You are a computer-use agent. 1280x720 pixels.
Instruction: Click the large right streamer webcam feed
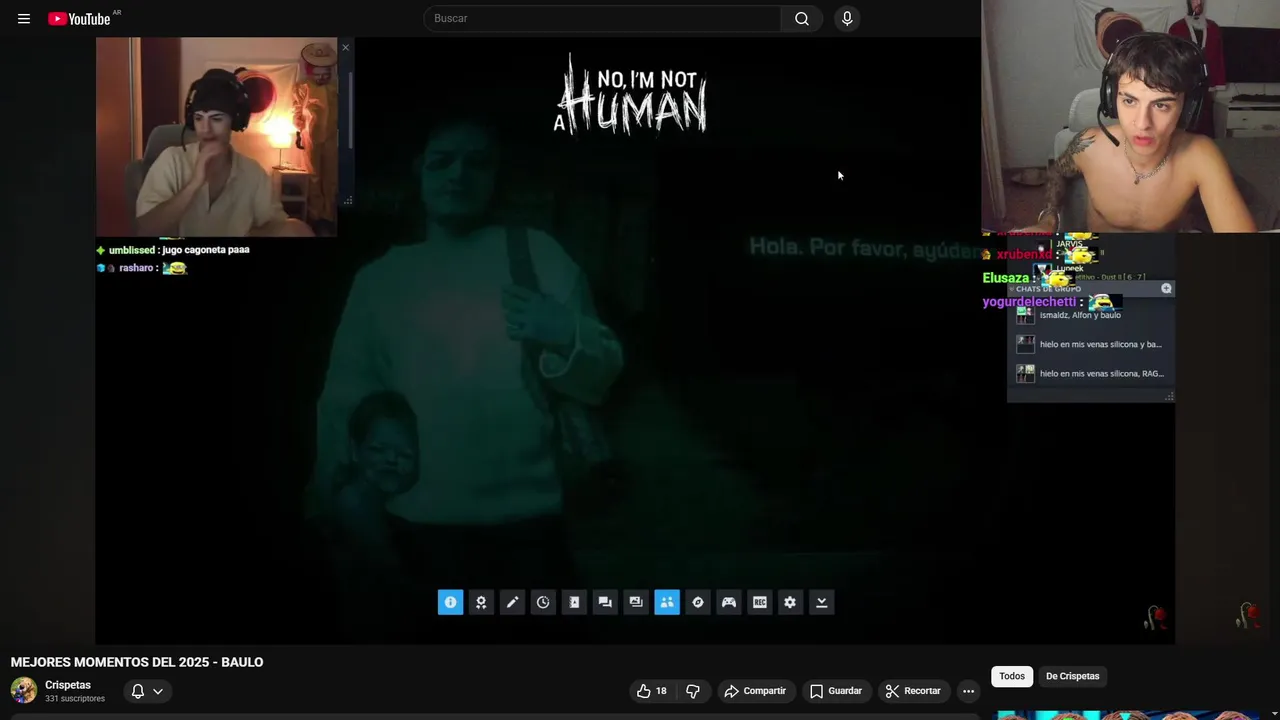(1130, 116)
